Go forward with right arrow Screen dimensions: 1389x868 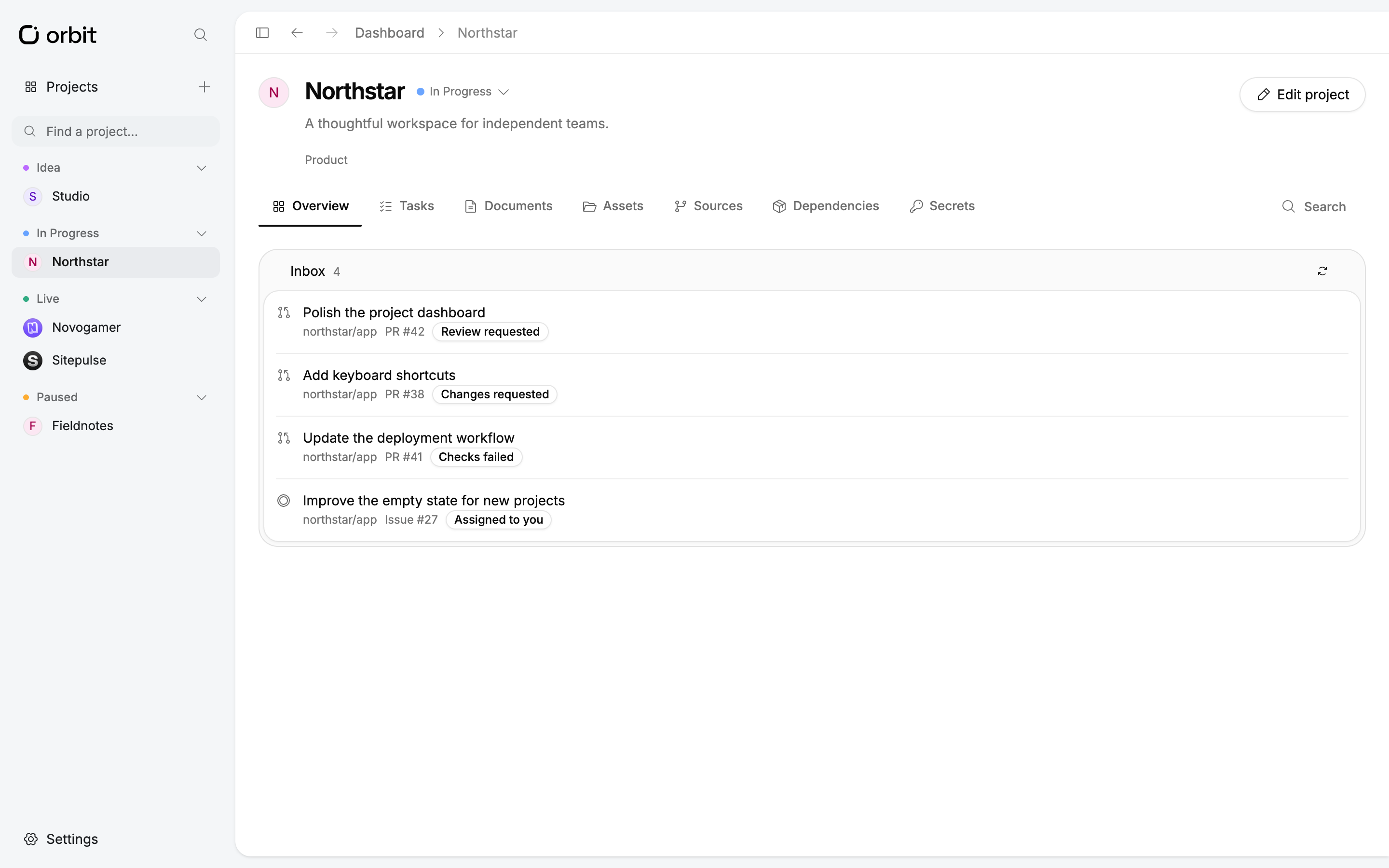point(332,33)
